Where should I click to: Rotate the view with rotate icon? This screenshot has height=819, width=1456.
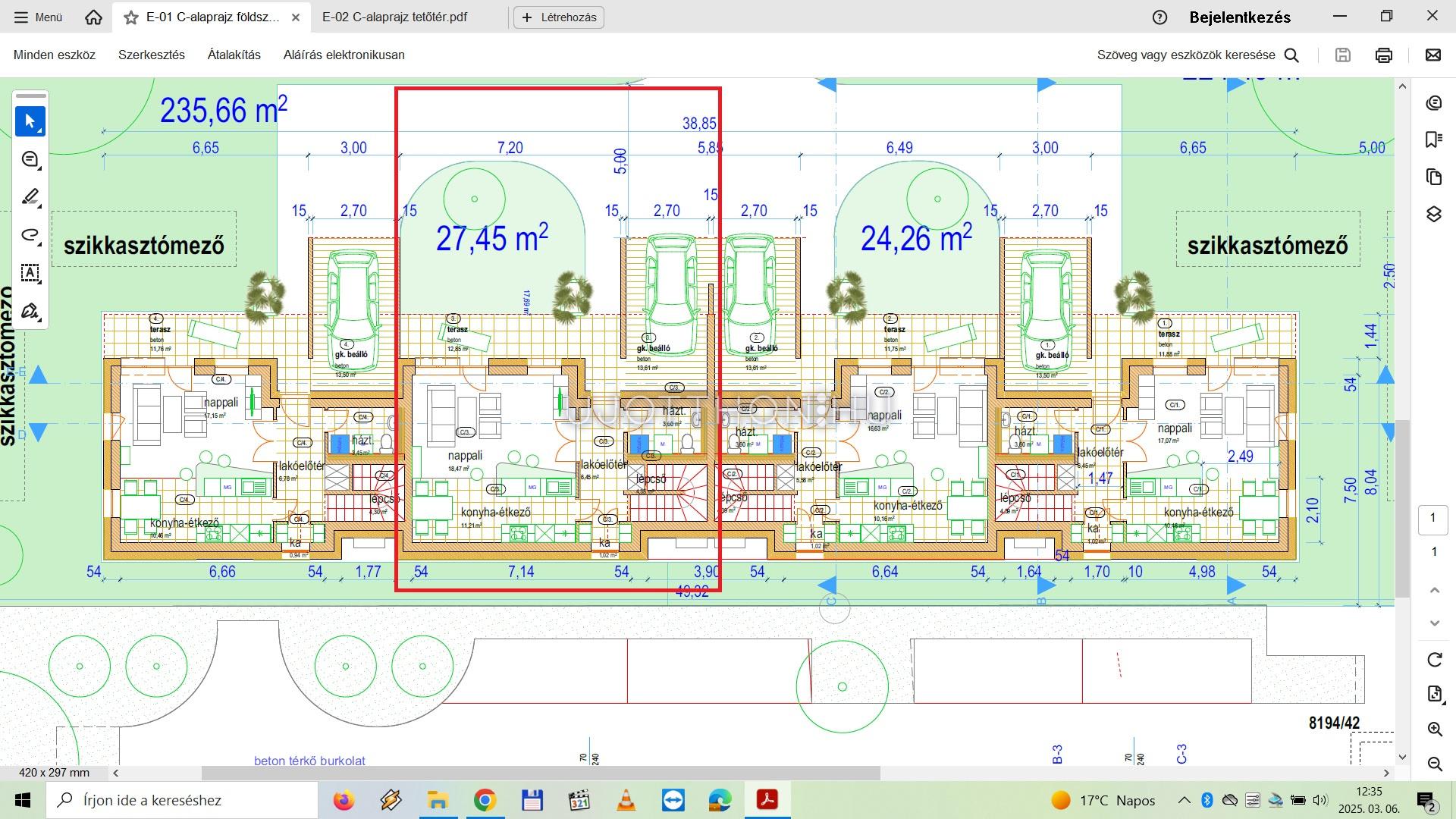point(1434,660)
